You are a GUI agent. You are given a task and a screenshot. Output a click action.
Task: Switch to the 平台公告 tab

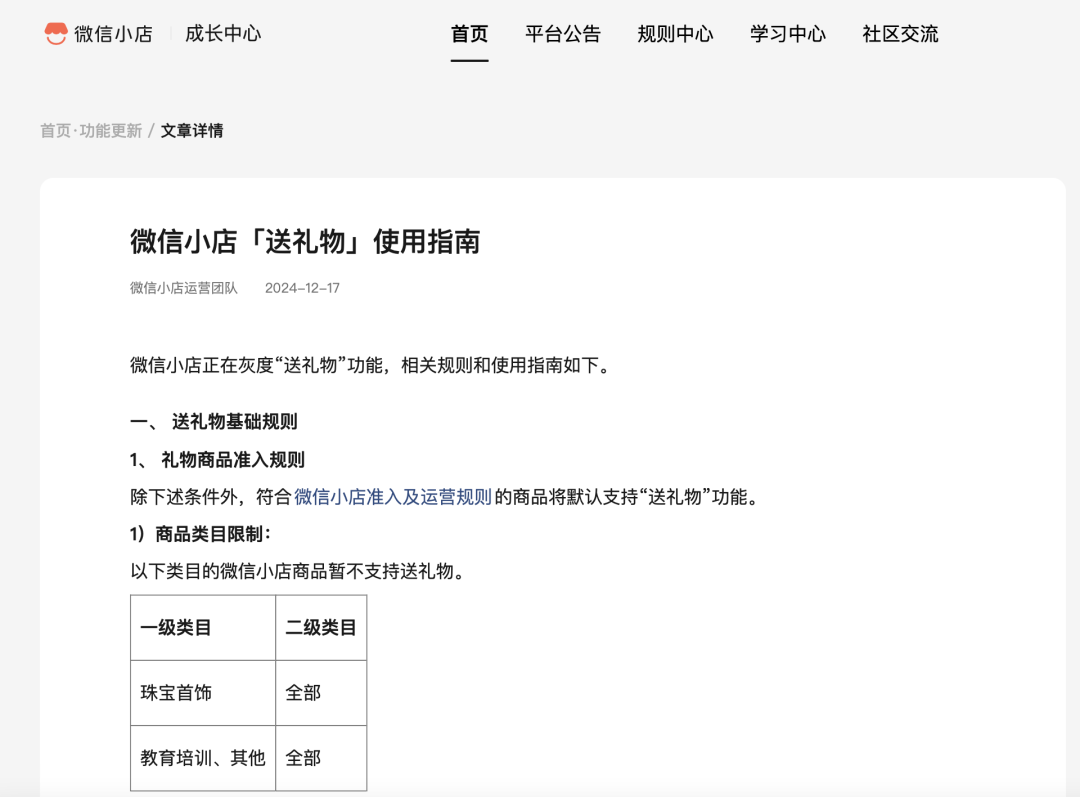563,34
